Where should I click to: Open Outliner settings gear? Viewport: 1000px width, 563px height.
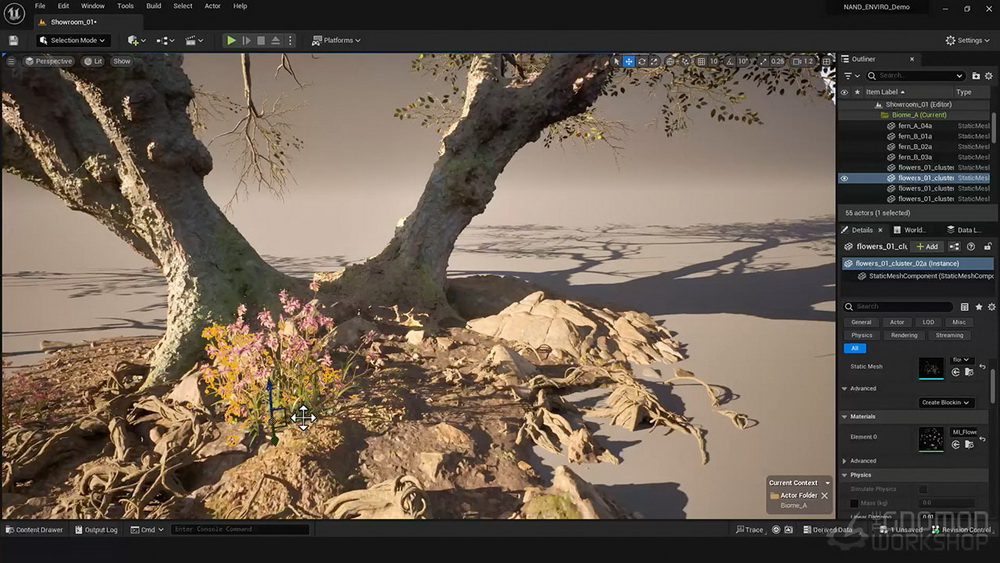pyautogui.click(x=989, y=76)
